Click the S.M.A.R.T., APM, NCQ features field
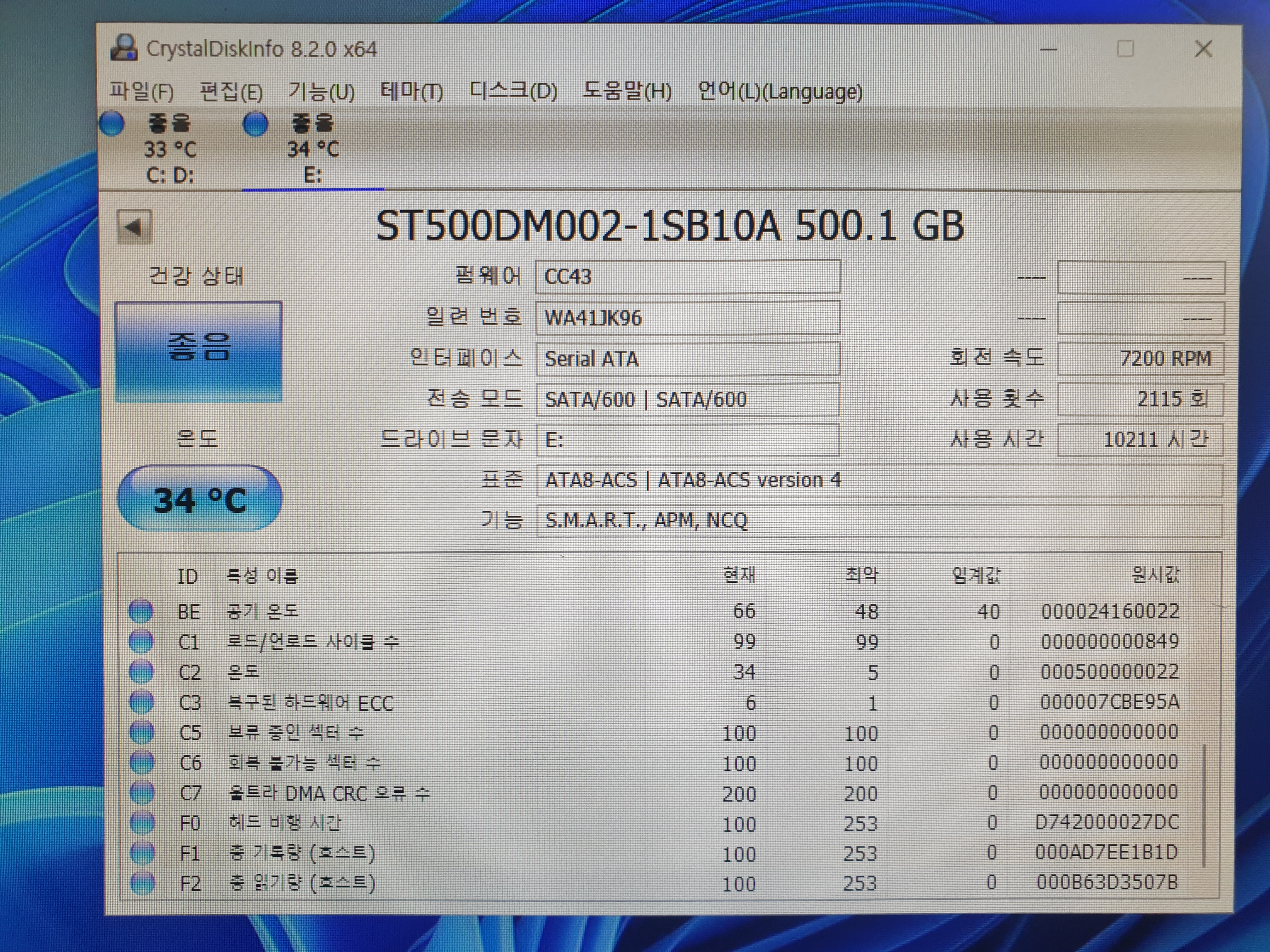This screenshot has height=952, width=1270. 879,521
